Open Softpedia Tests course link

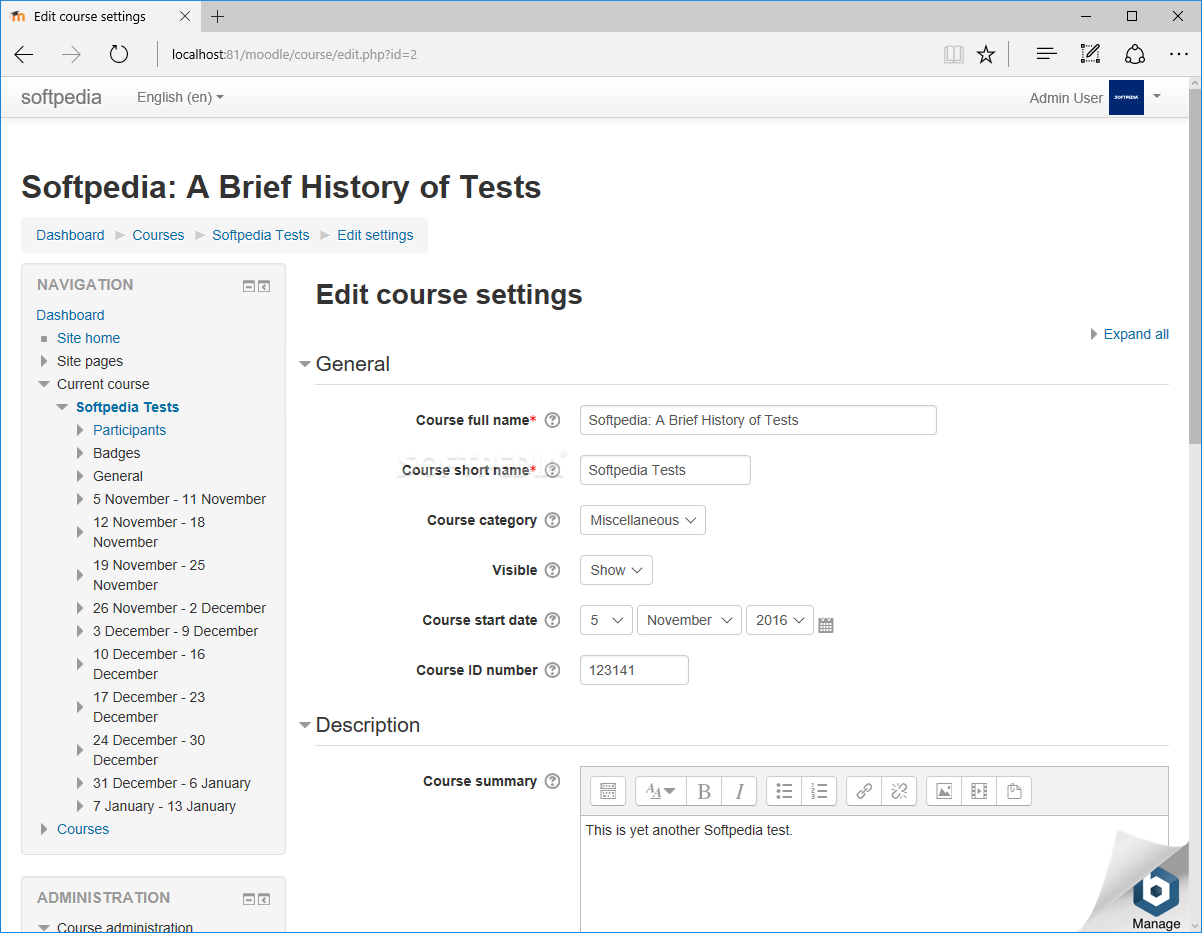(127, 407)
